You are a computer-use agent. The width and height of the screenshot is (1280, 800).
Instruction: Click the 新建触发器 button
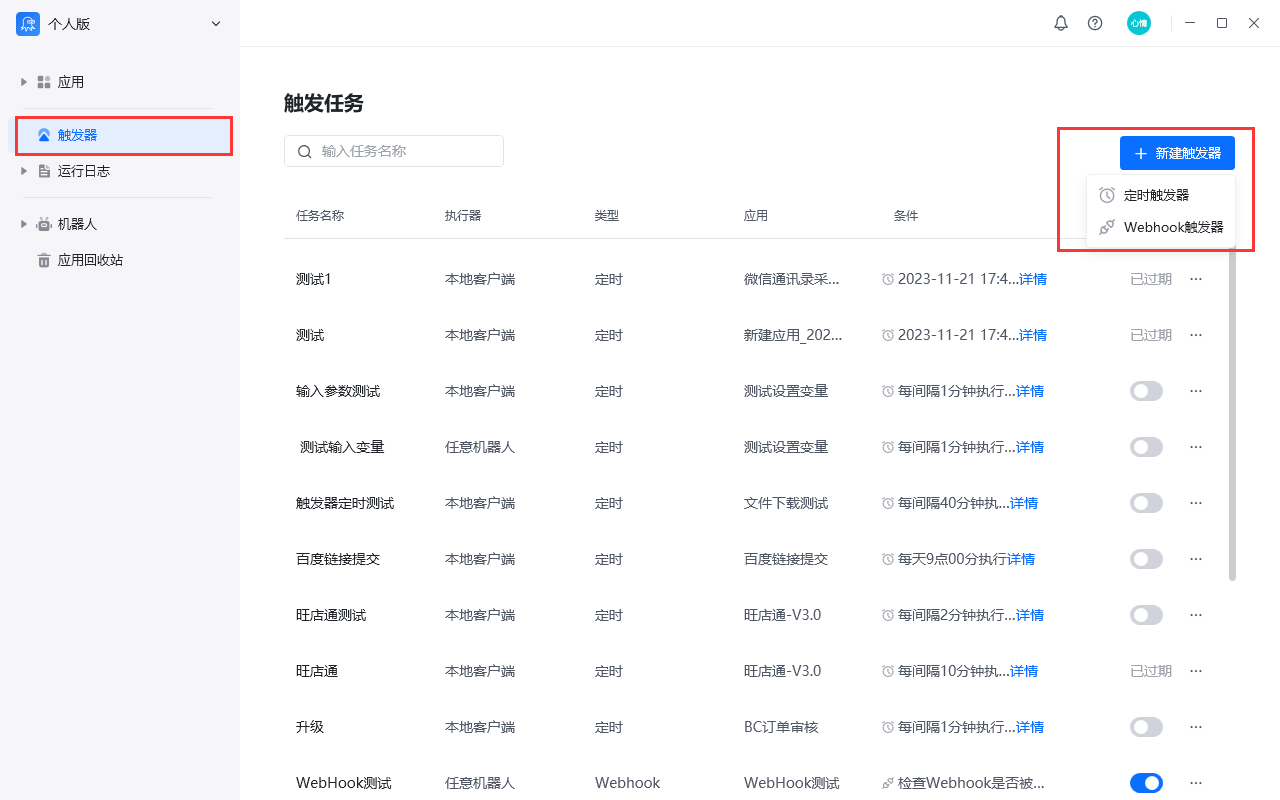1177,152
